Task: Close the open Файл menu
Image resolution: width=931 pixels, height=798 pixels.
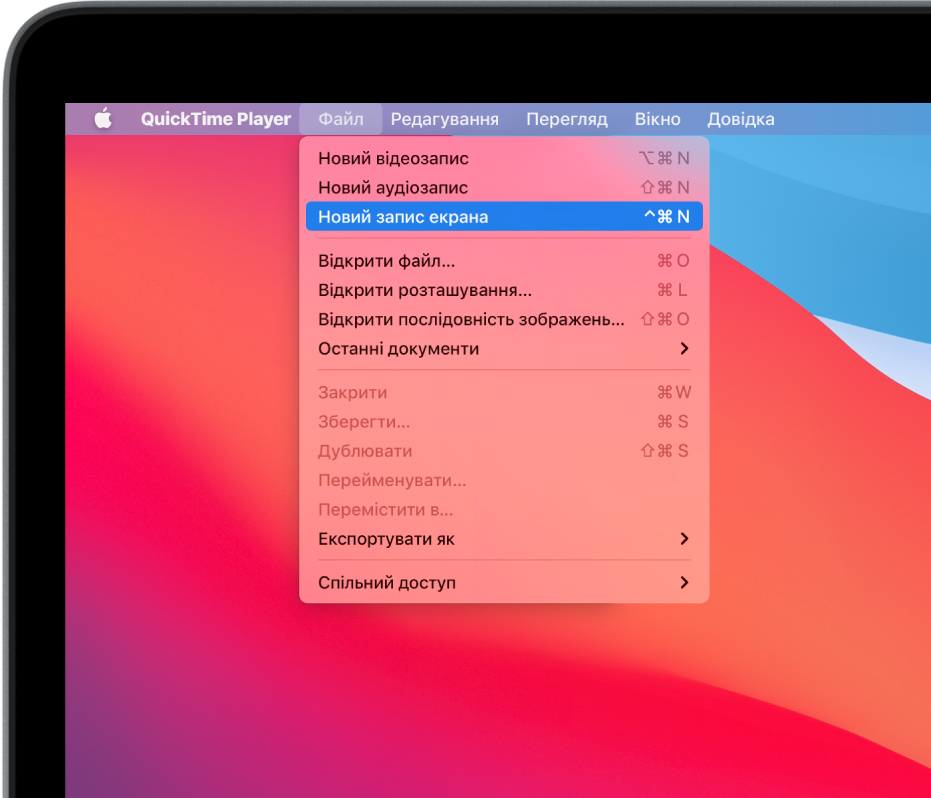Action: [341, 119]
